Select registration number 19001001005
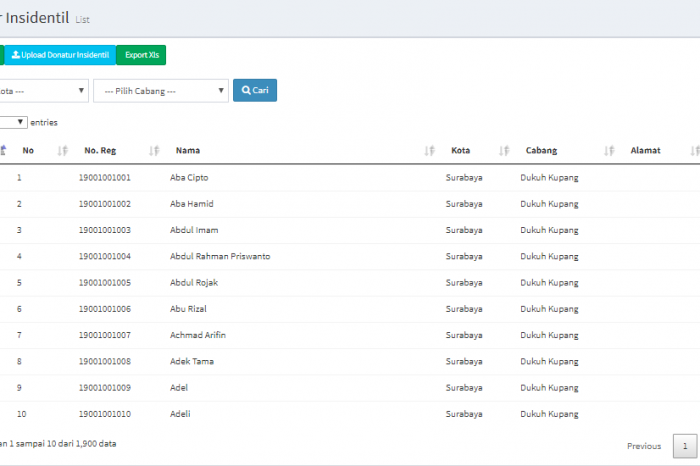700x466 pixels. 104,283
